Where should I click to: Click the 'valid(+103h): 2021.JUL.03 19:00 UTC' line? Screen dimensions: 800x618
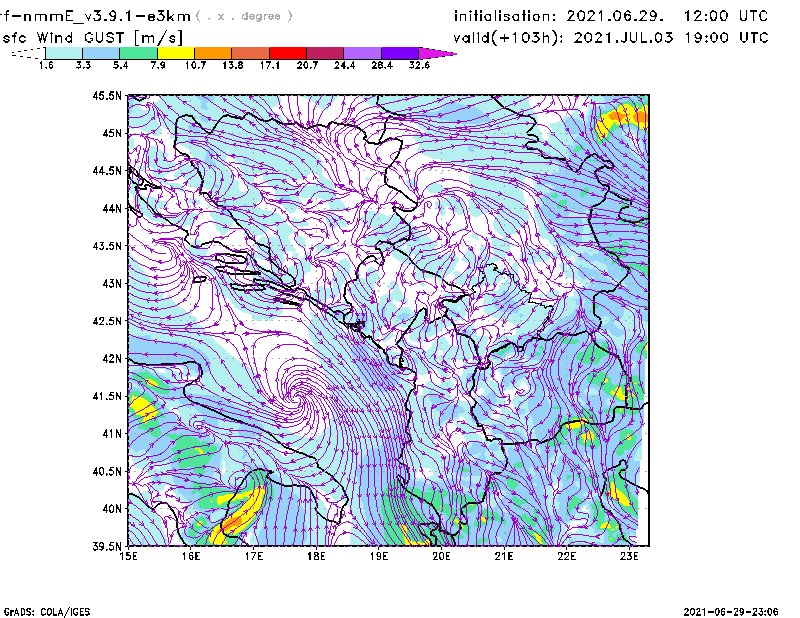pos(611,38)
